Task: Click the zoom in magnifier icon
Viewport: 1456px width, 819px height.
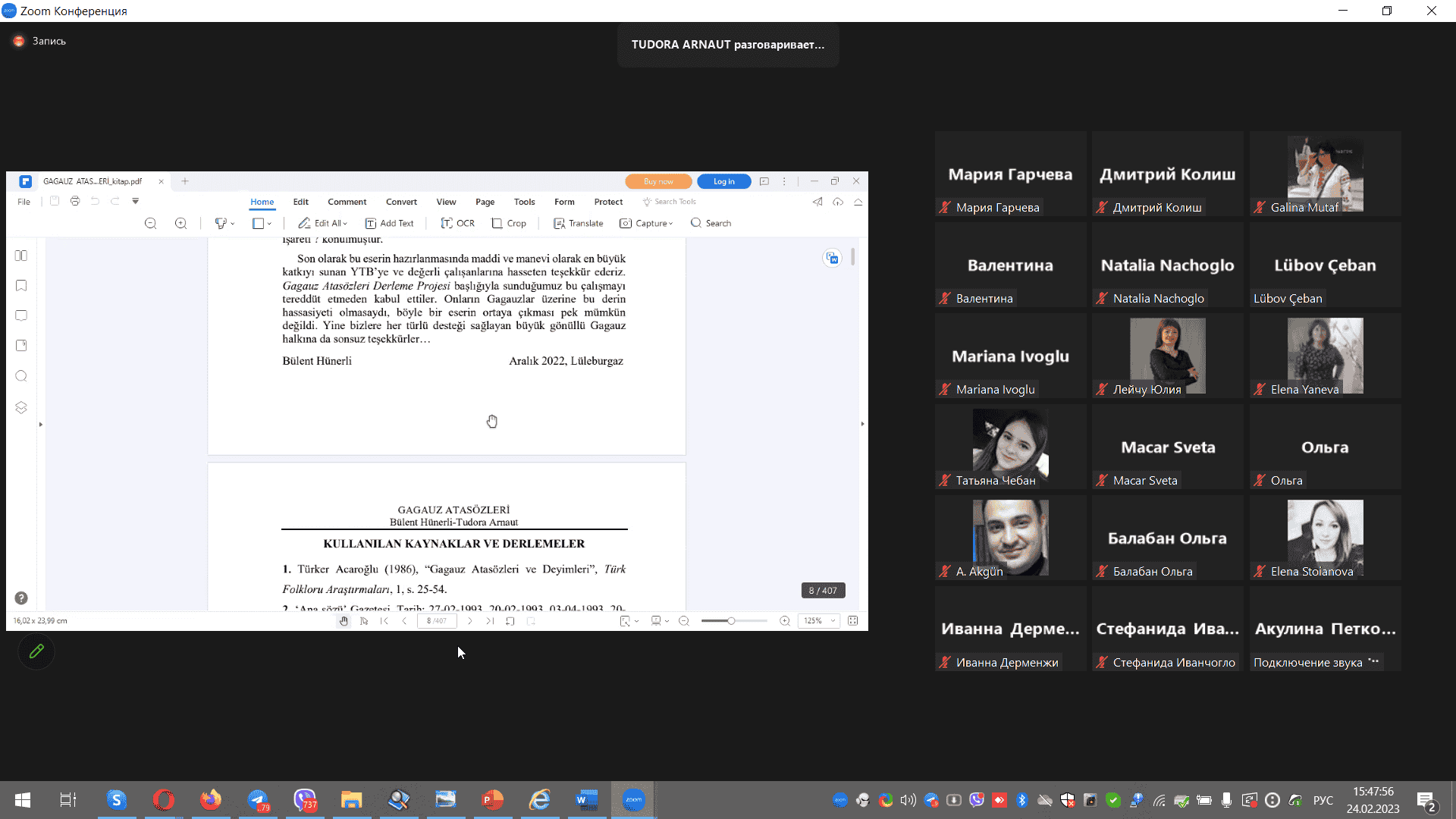Action: click(x=180, y=223)
